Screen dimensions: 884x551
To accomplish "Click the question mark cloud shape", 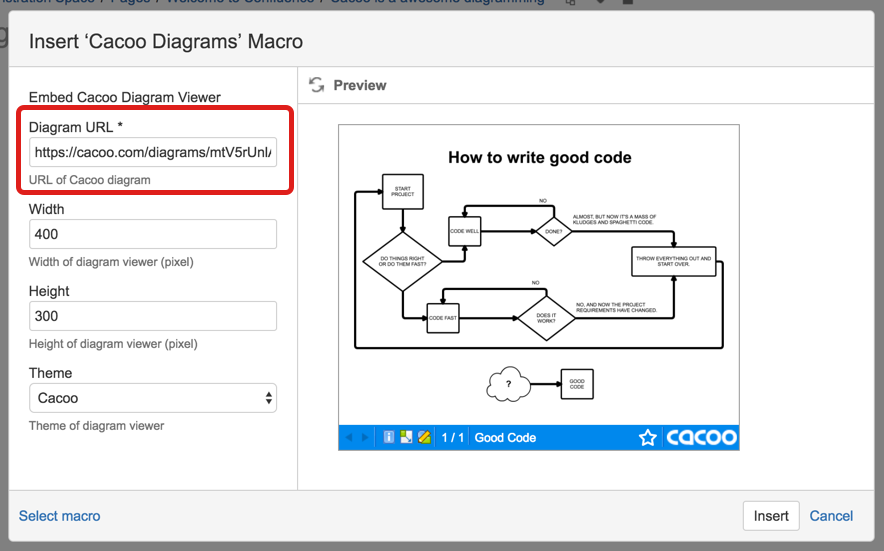I will pyautogui.click(x=508, y=384).
